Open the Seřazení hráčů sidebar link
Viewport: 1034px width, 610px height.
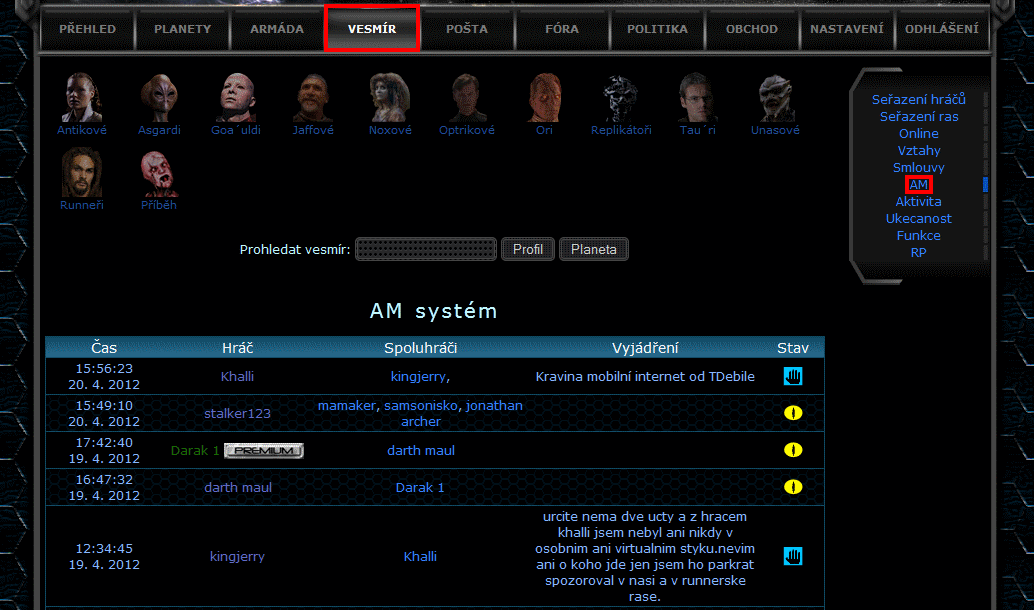(918, 100)
